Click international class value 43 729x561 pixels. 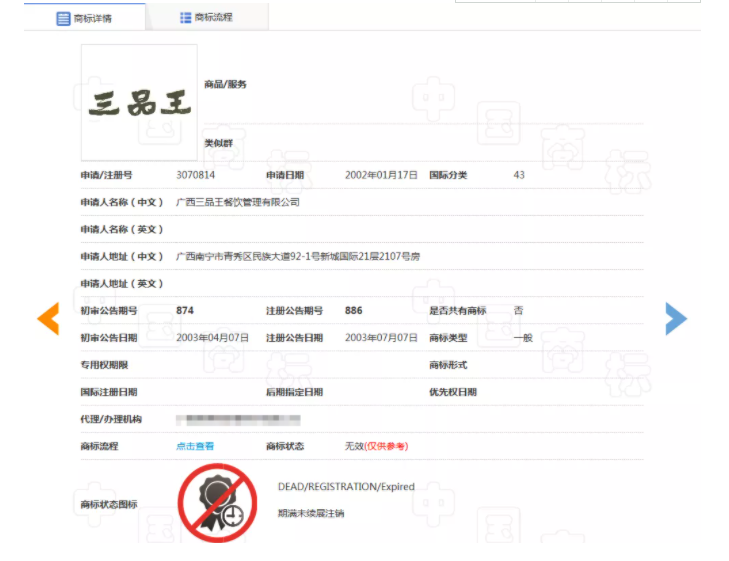click(x=519, y=175)
